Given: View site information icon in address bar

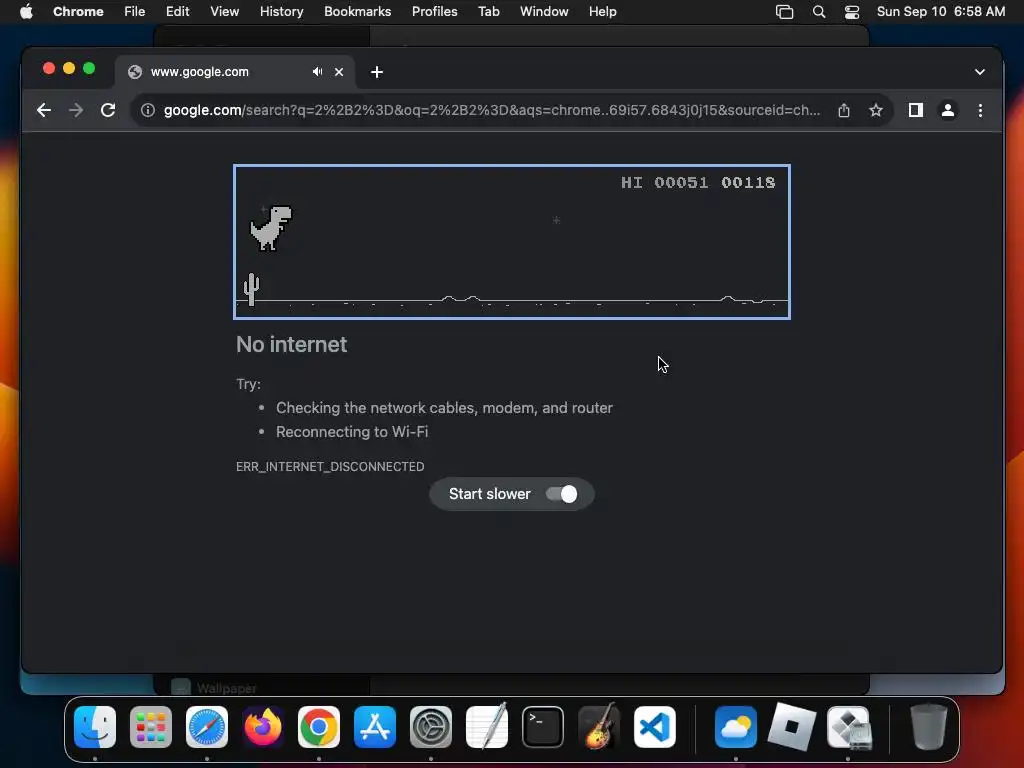Looking at the screenshot, I should 148,110.
